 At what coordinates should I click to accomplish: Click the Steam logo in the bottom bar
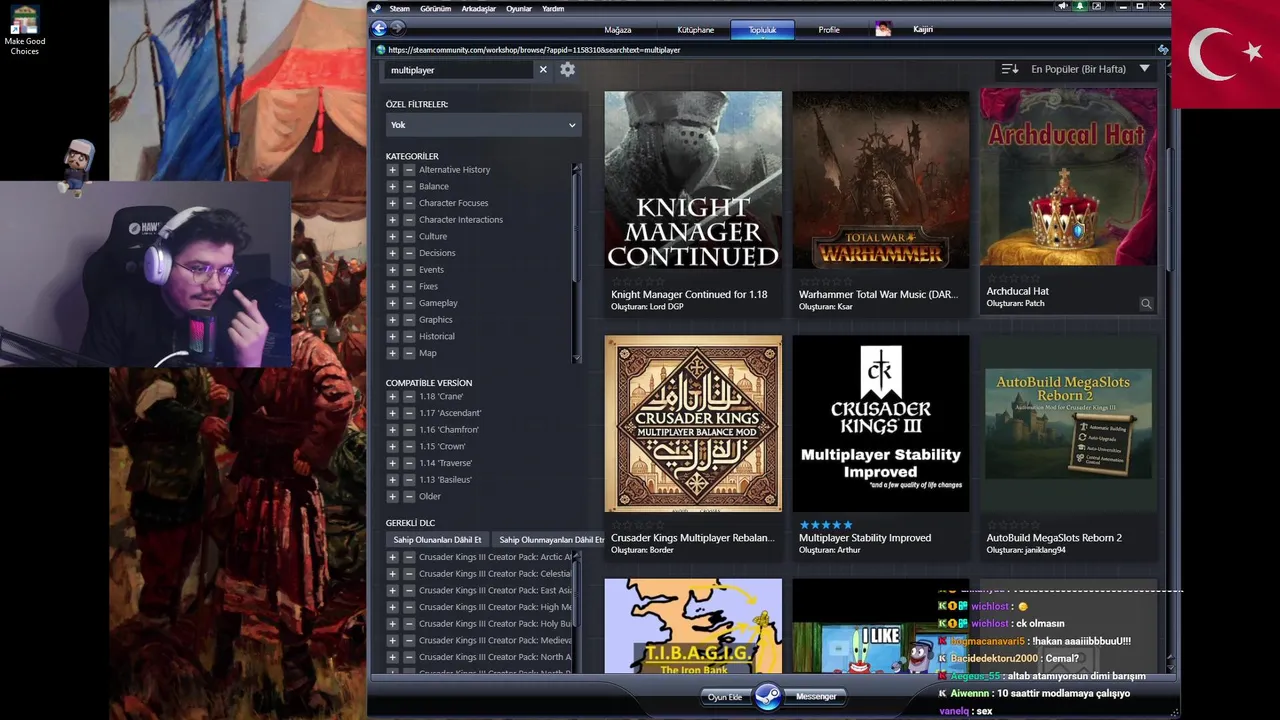(768, 696)
